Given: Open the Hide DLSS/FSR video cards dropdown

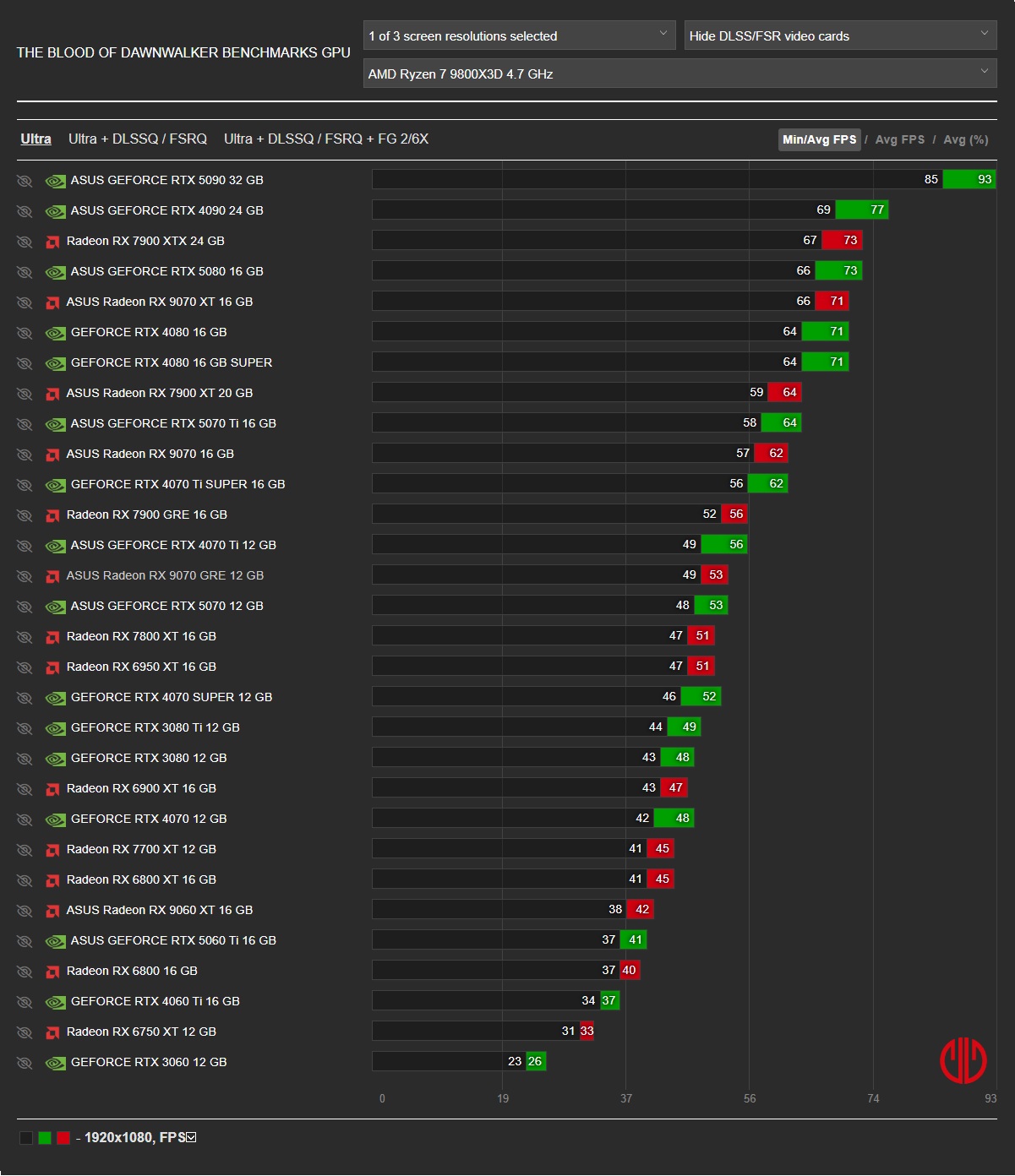Looking at the screenshot, I should [840, 35].
